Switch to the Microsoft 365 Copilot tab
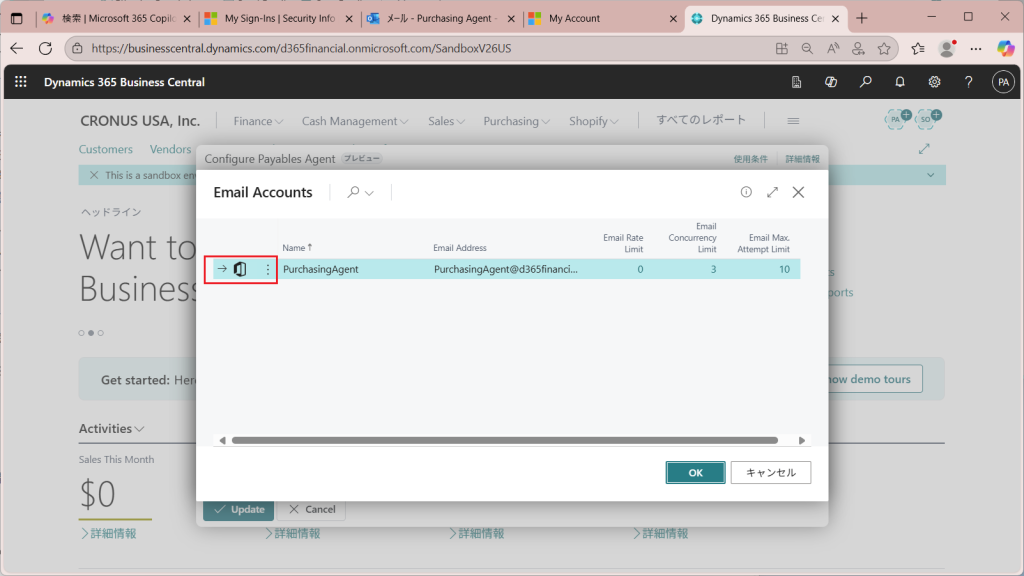The image size is (1024, 576). [x=116, y=18]
